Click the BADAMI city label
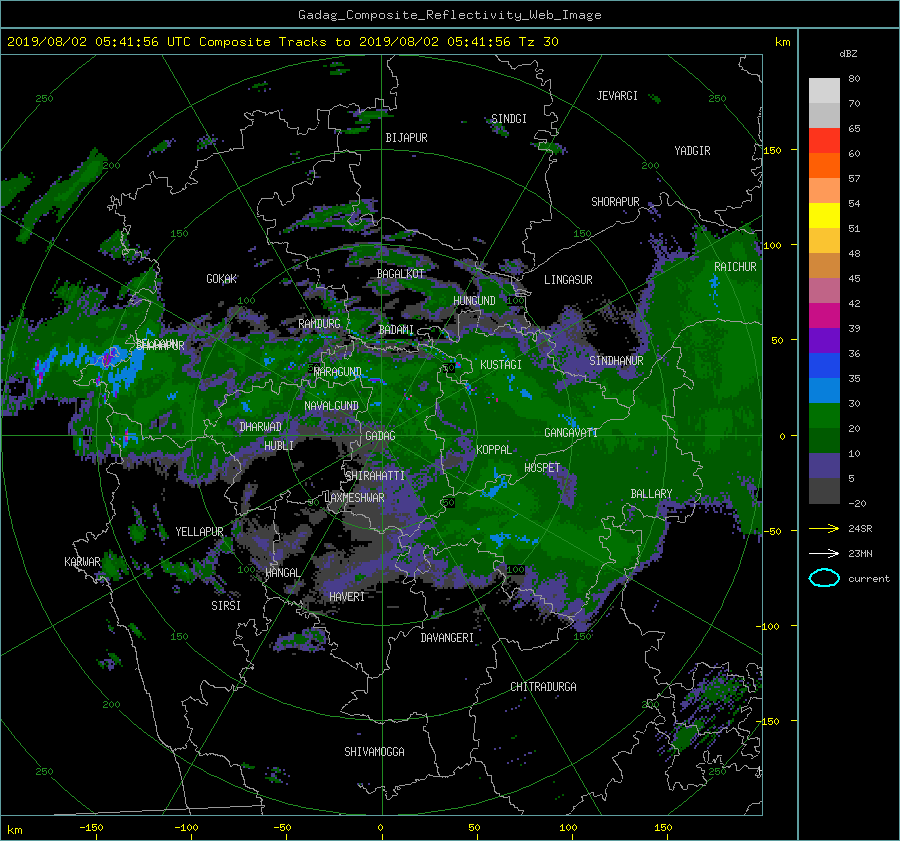The width and height of the screenshot is (900, 841). coord(396,330)
